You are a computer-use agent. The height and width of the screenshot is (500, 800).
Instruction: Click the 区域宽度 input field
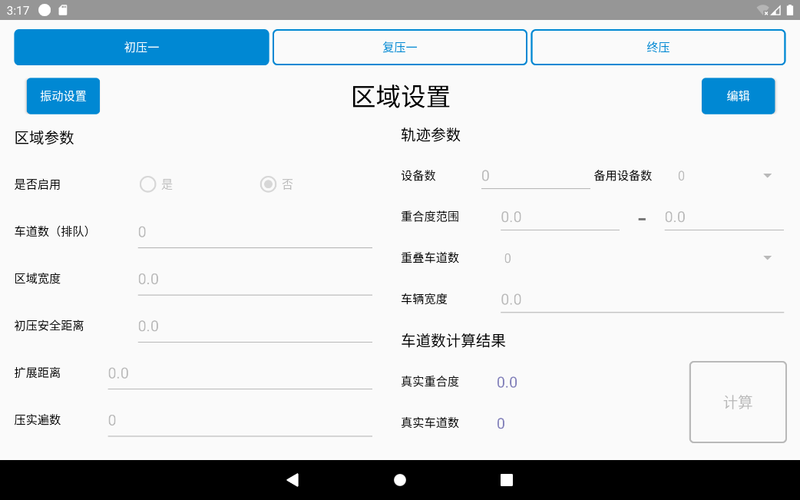(x=255, y=279)
